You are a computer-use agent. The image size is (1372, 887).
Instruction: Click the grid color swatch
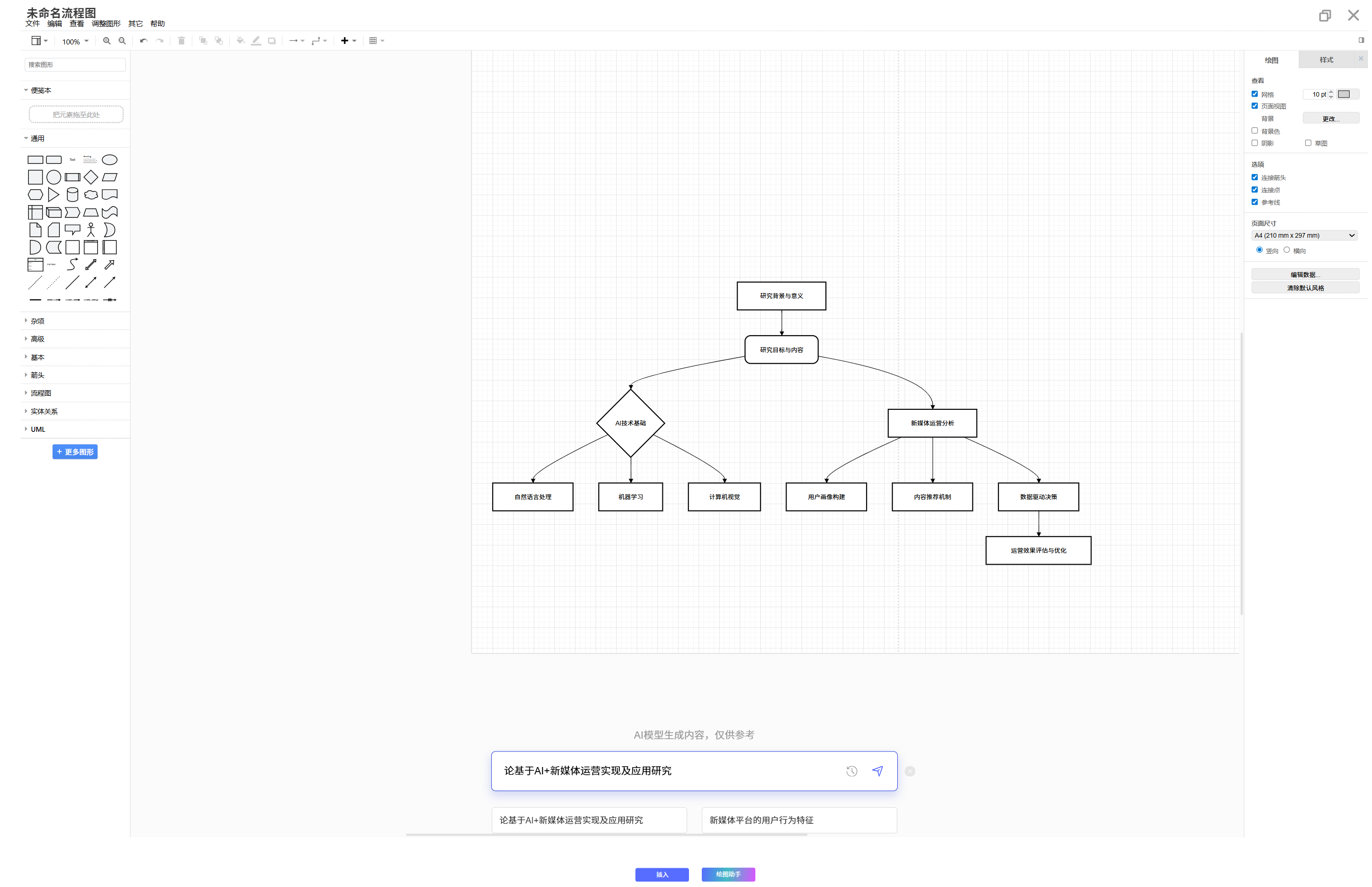(1344, 94)
